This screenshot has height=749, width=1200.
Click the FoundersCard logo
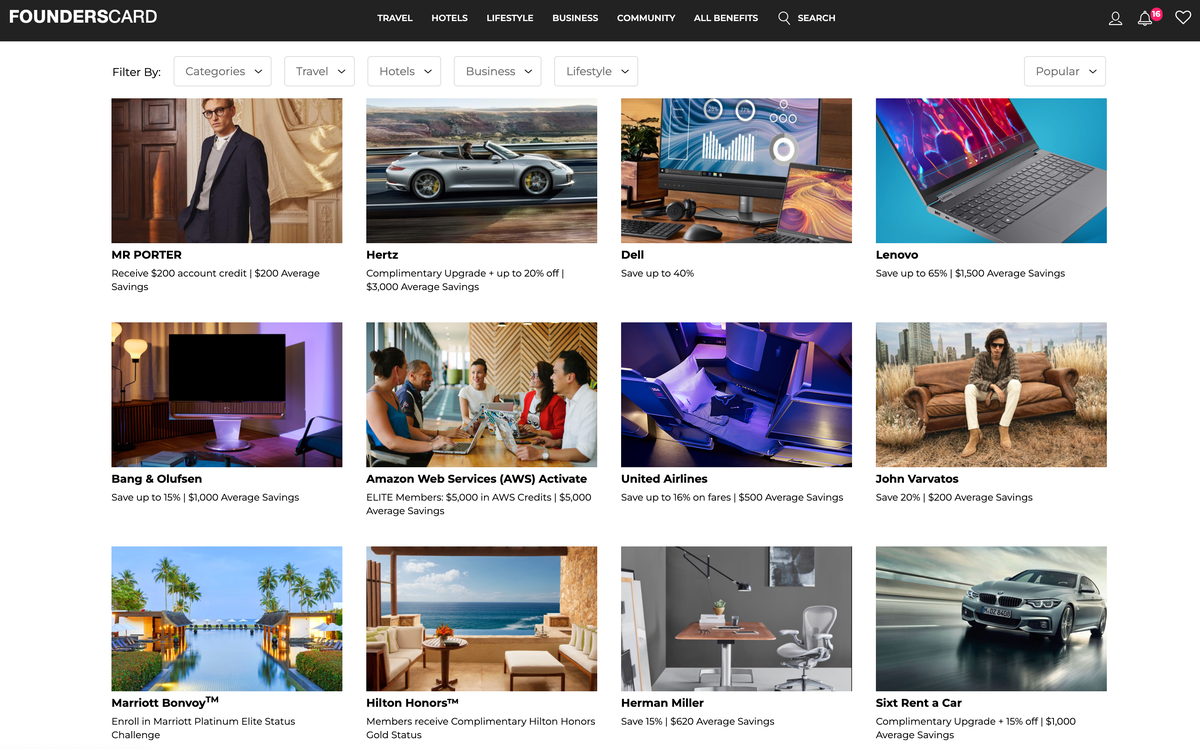83,17
